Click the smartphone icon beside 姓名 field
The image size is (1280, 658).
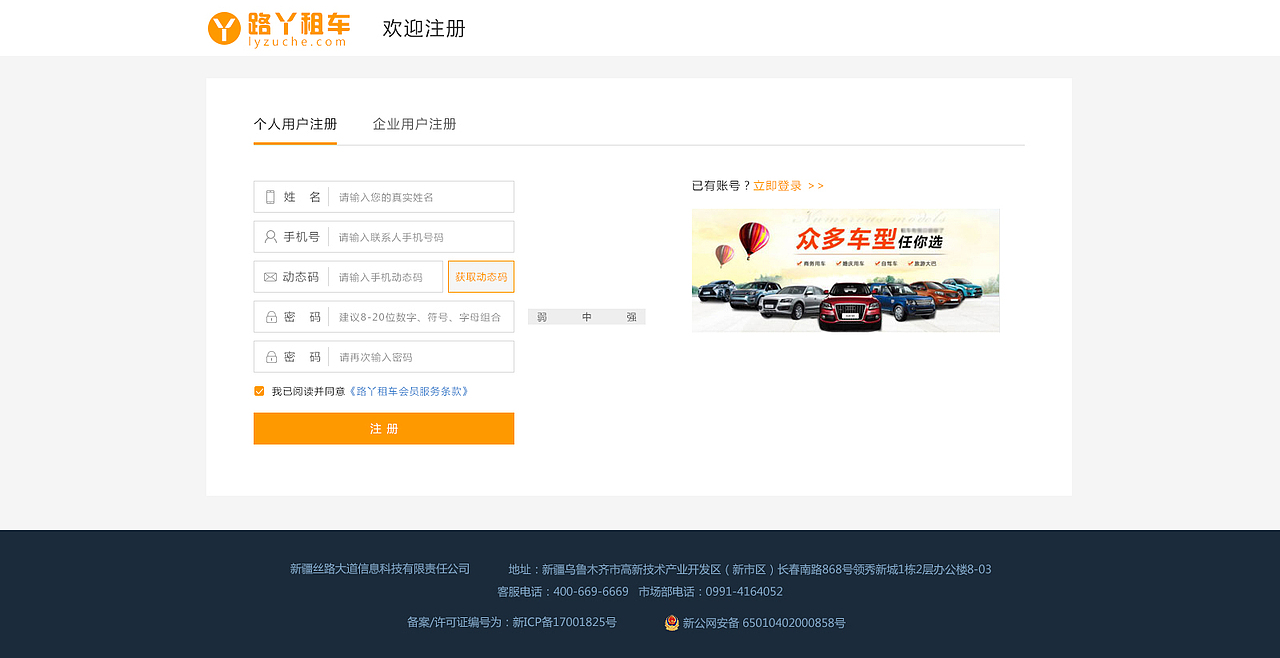pos(267,196)
